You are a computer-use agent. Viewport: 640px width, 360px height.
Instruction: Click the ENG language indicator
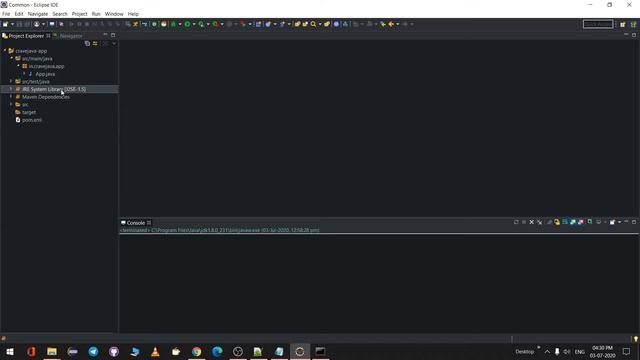click(580, 351)
